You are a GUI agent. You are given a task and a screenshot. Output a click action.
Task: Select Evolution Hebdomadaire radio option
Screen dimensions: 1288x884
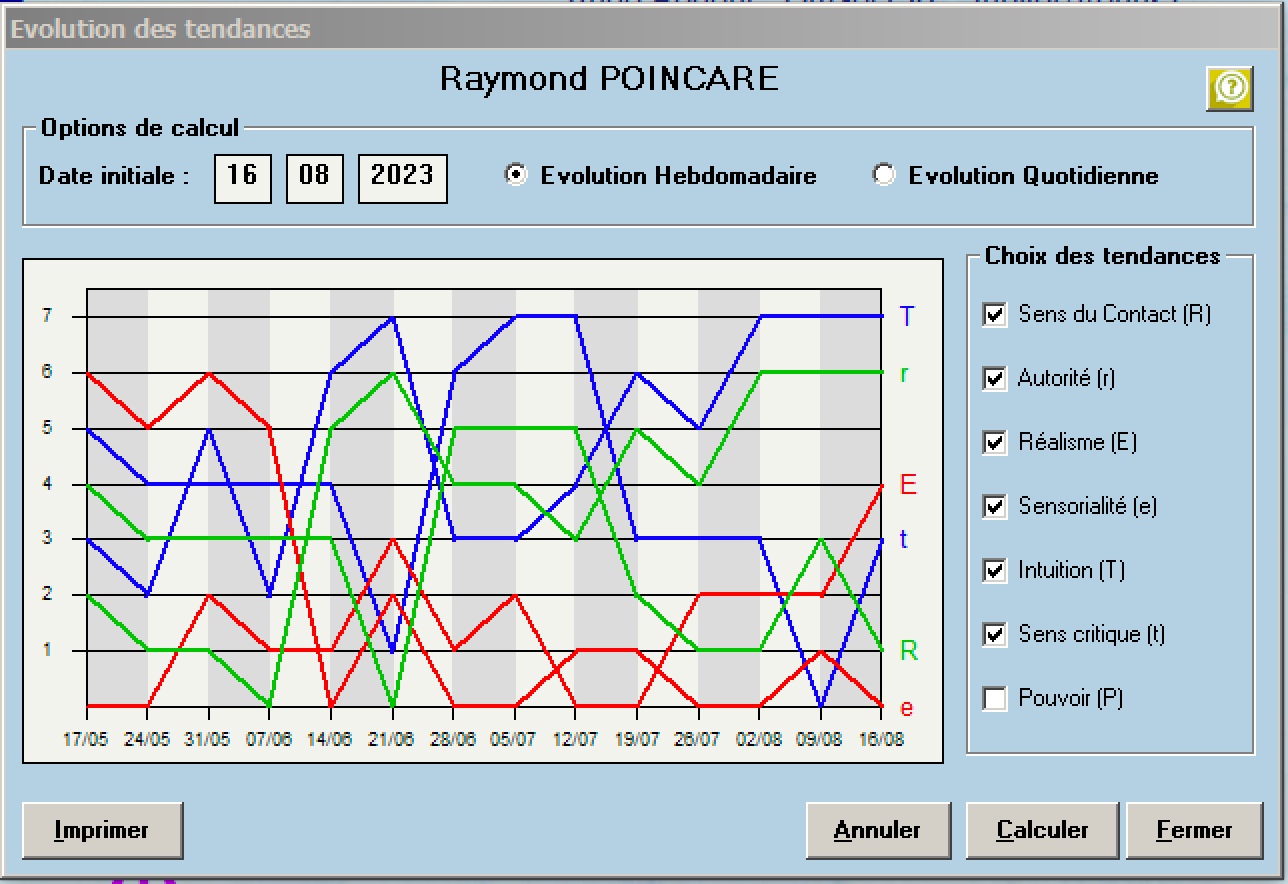(516, 175)
